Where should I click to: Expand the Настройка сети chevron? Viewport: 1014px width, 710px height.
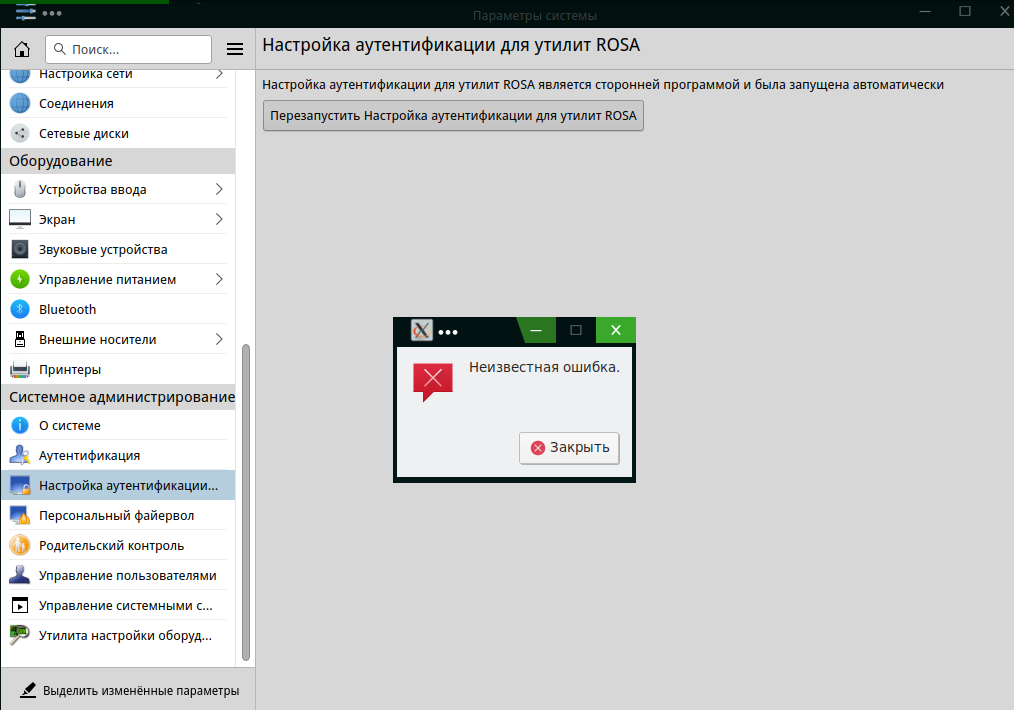pos(219,74)
